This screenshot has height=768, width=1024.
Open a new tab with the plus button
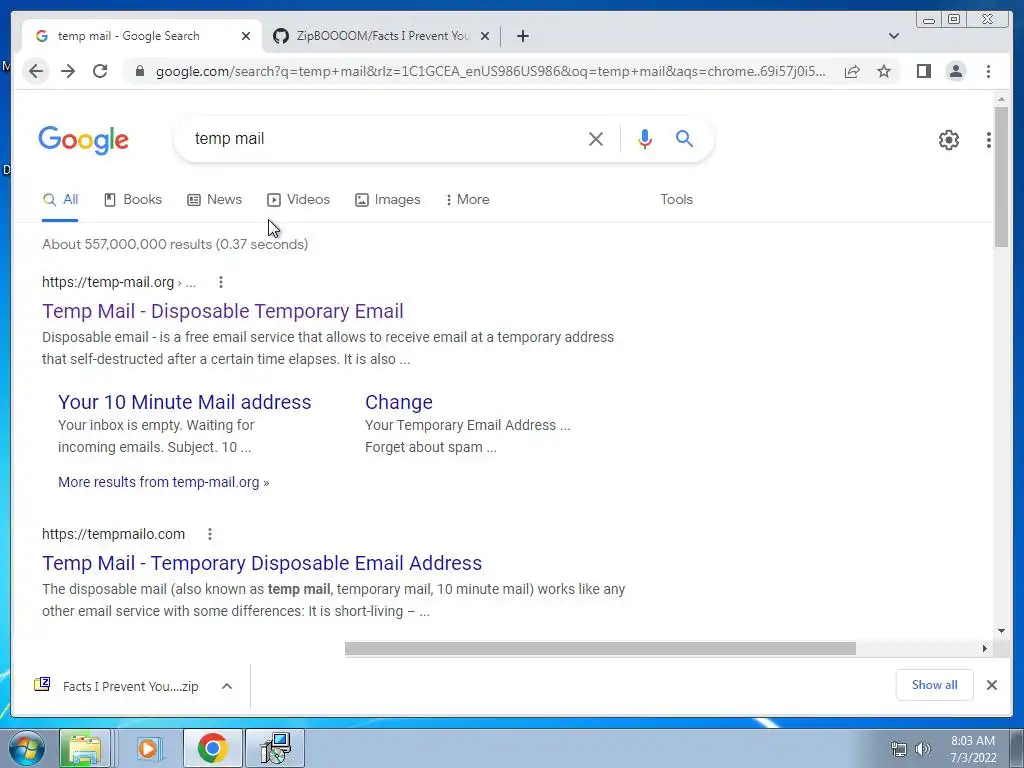pos(522,36)
